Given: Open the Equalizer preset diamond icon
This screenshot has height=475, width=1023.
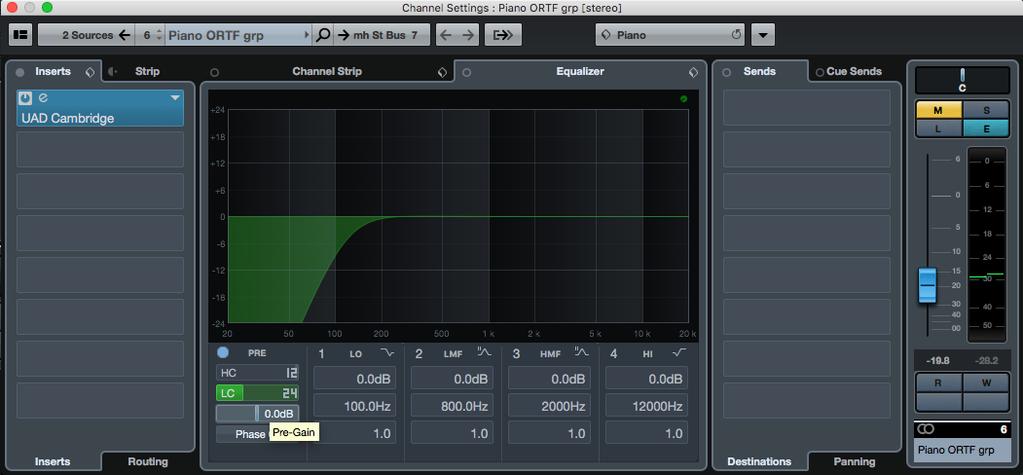Looking at the screenshot, I should [x=693, y=72].
